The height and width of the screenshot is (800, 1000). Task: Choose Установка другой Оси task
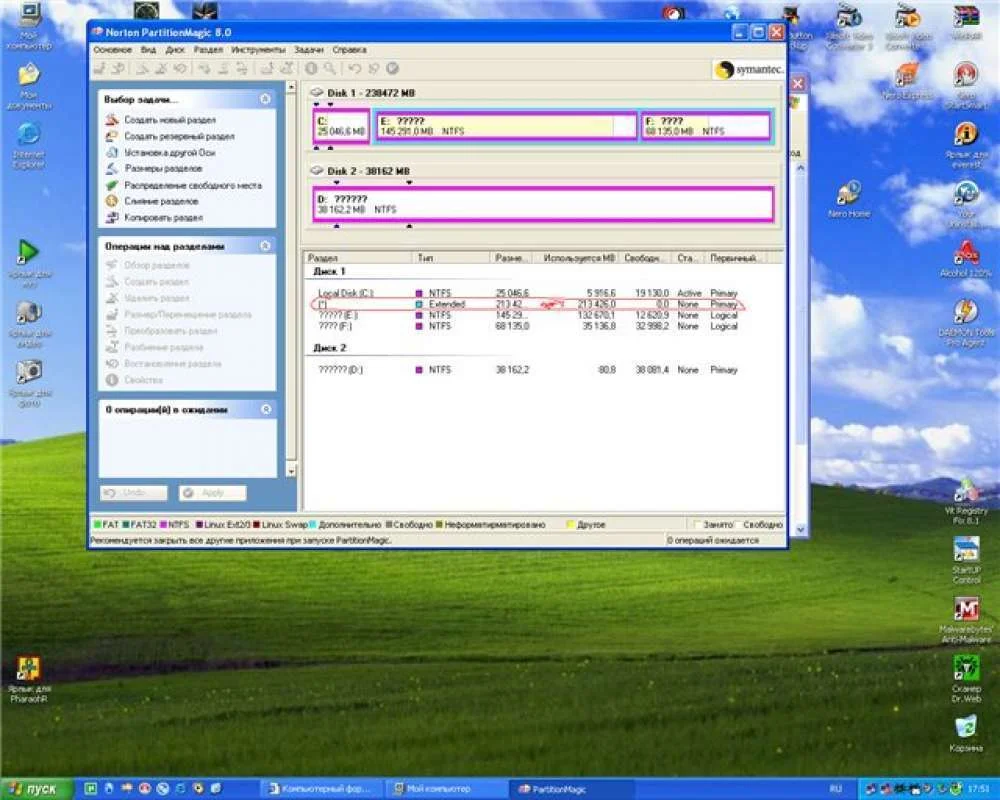tap(170, 153)
